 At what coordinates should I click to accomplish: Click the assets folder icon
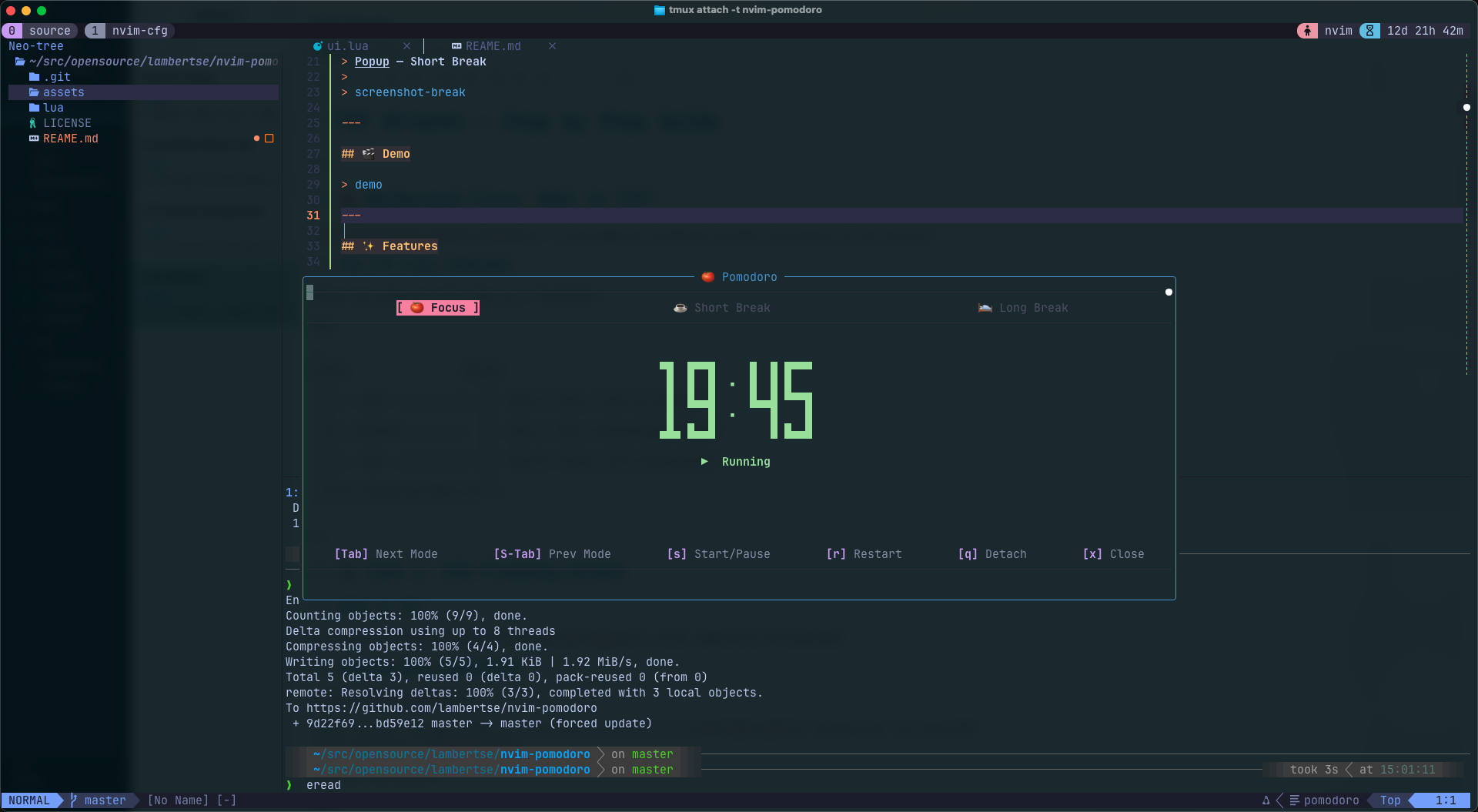[x=34, y=92]
